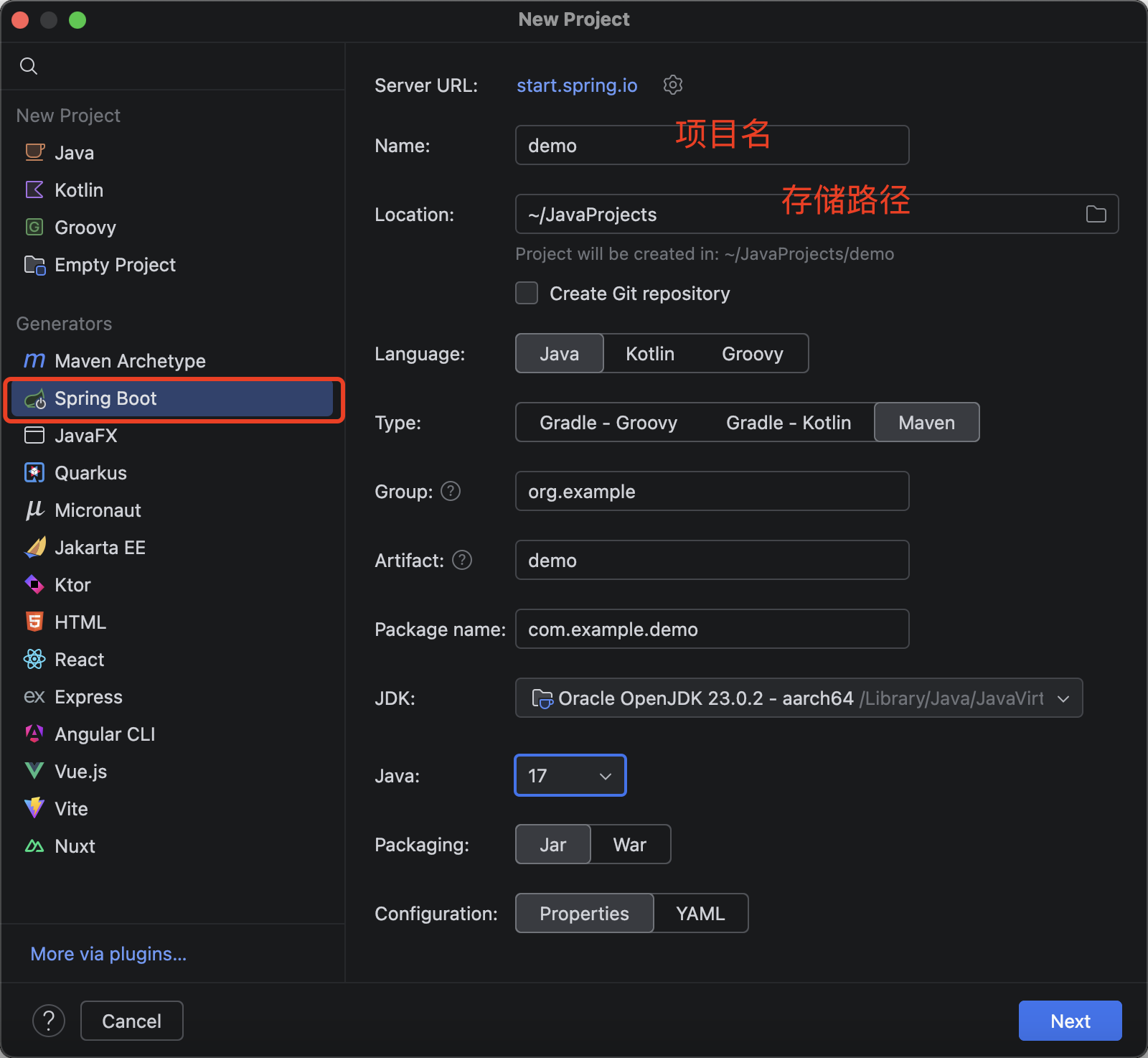Expand the Java version dropdown
Viewport: 1148px width, 1058px height.
570,776
